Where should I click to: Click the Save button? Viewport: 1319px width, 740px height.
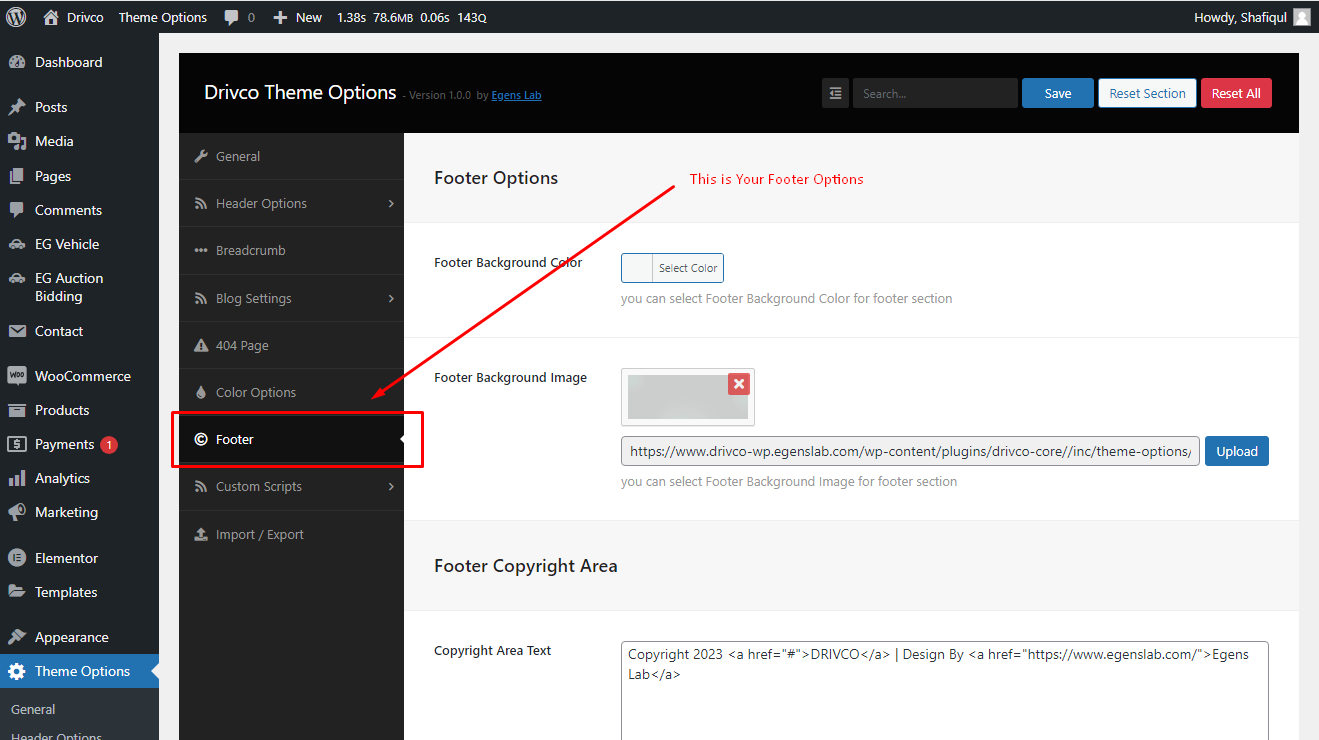click(1058, 93)
